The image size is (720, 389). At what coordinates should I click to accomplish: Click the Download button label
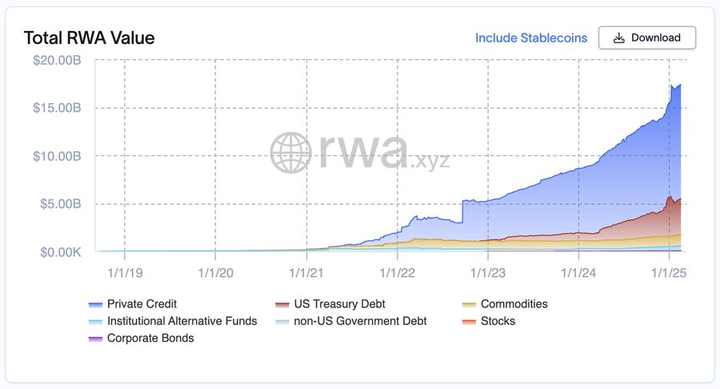tap(656, 38)
